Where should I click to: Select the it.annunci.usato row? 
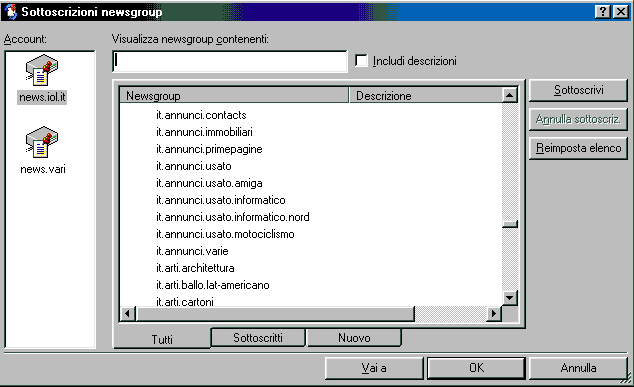(194, 166)
